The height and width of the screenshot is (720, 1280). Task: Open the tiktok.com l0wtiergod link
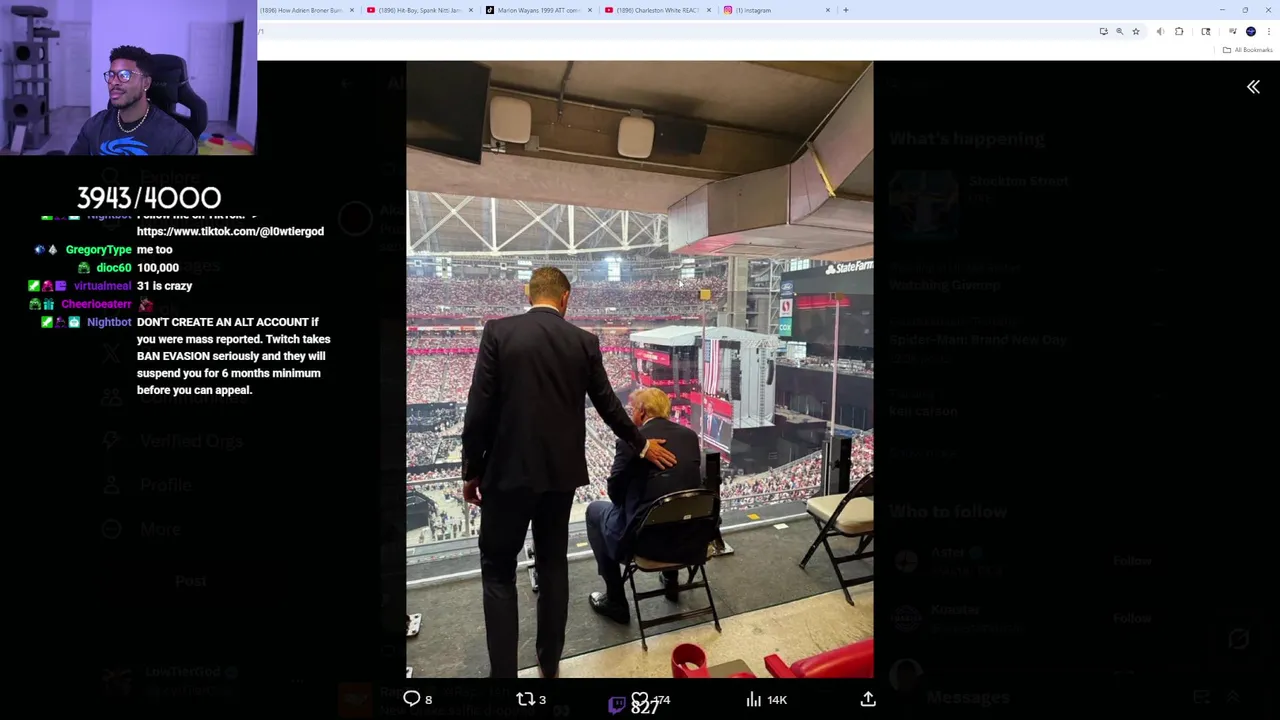tap(230, 231)
